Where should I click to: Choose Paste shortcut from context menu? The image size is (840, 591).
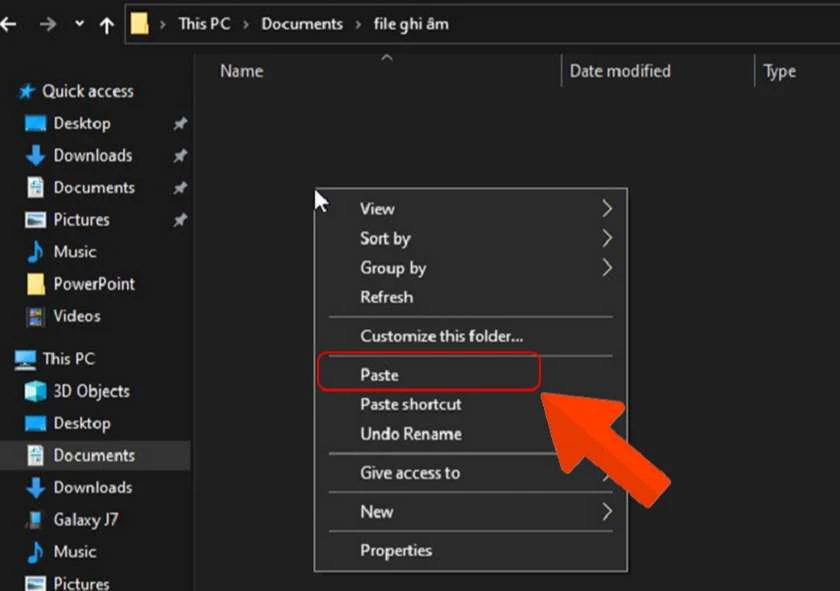470,404
